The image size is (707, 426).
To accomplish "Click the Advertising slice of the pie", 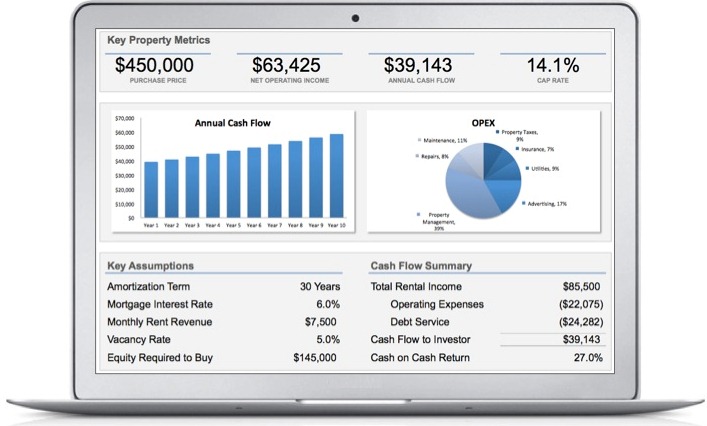I will pyautogui.click(x=505, y=193).
